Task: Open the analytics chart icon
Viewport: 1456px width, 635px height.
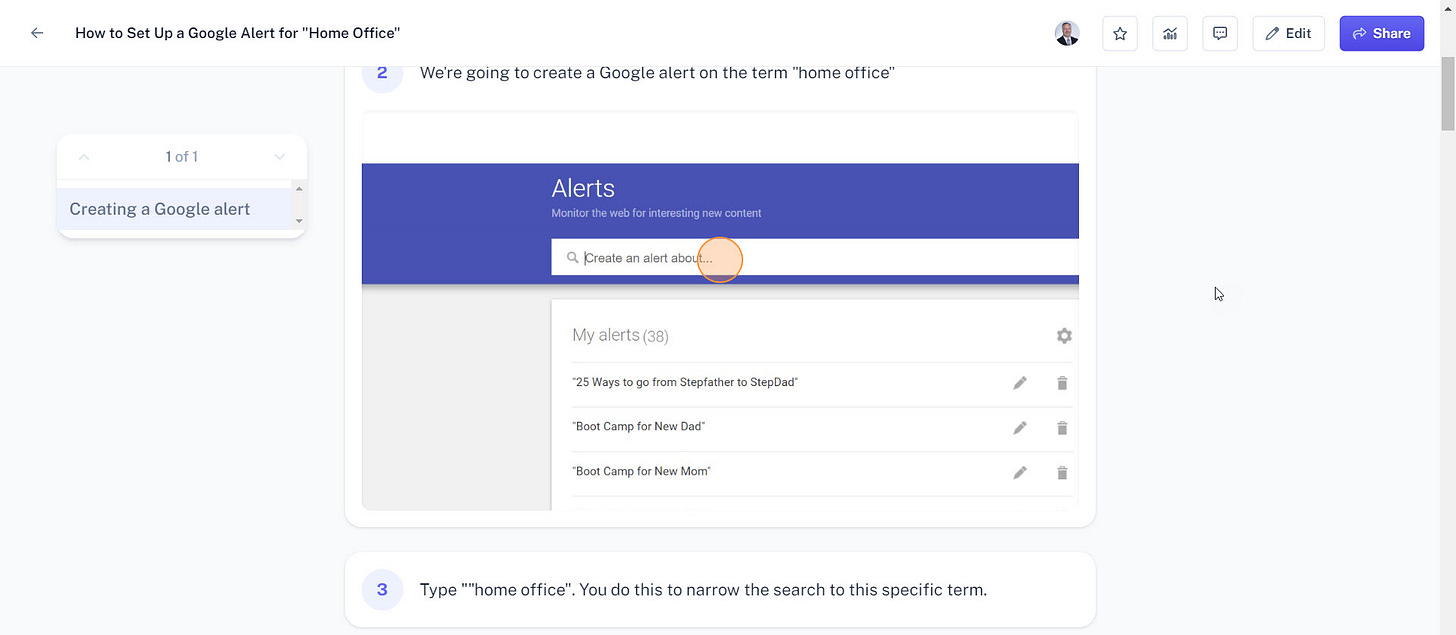Action: point(1170,33)
